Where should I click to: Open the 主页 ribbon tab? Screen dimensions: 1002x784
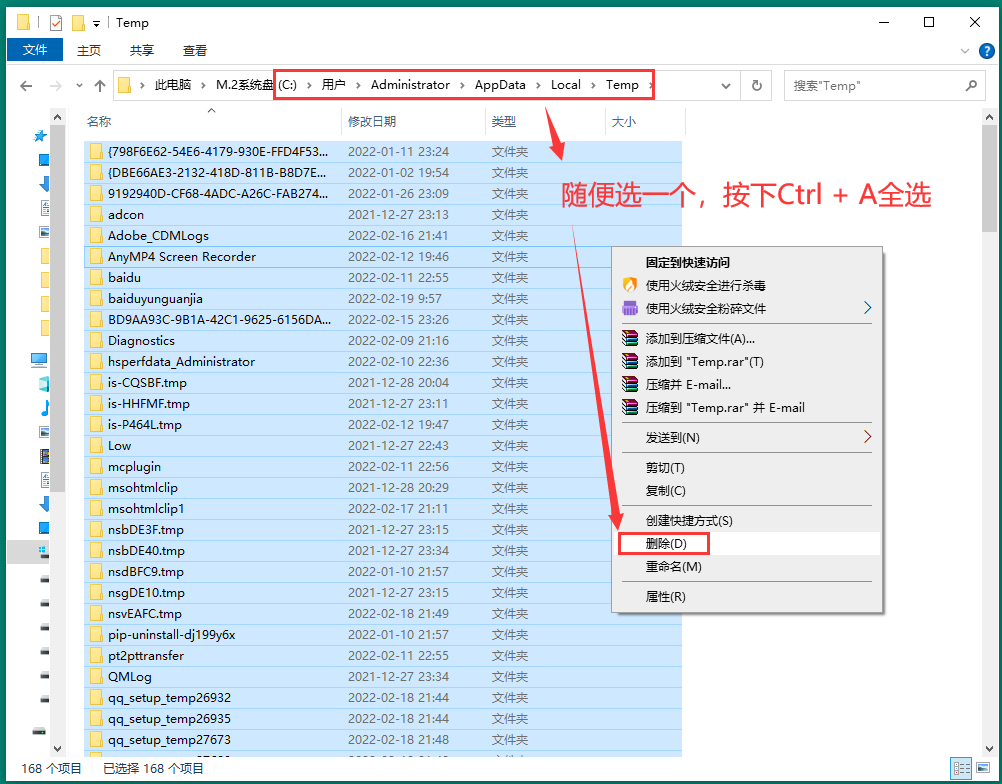(89, 50)
